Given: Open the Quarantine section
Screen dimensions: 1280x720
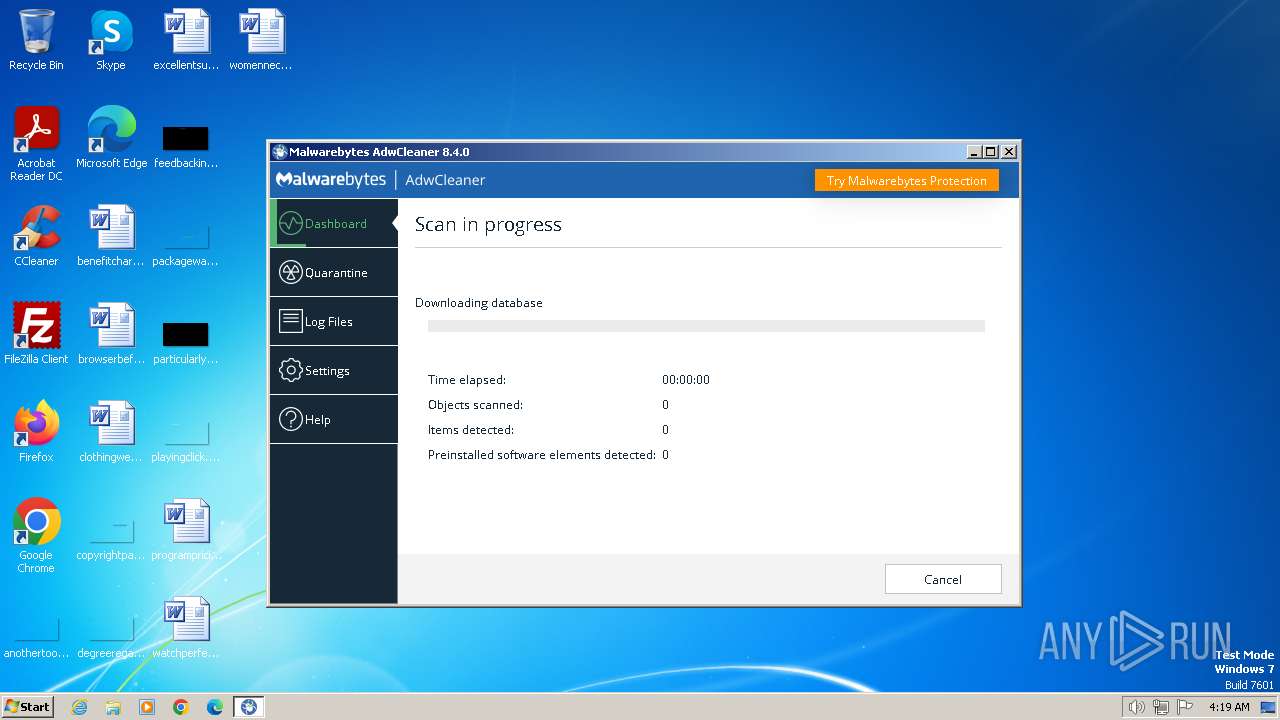Looking at the screenshot, I should coord(334,272).
